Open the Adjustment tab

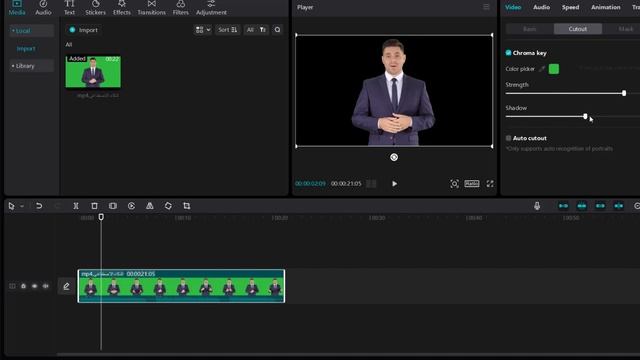coord(211,7)
